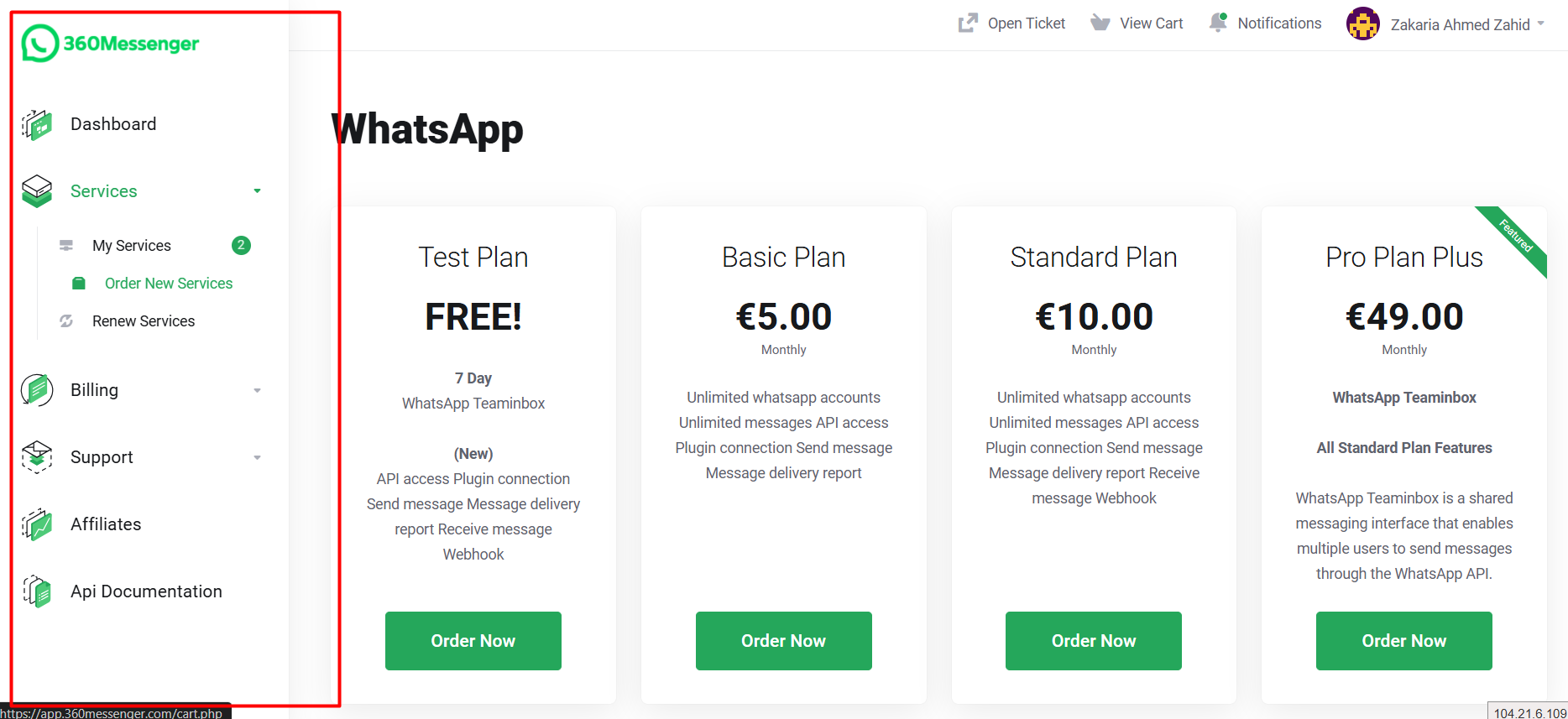Image resolution: width=1568 pixels, height=719 pixels.
Task: Click the Open Ticket arrow icon
Action: (968, 23)
